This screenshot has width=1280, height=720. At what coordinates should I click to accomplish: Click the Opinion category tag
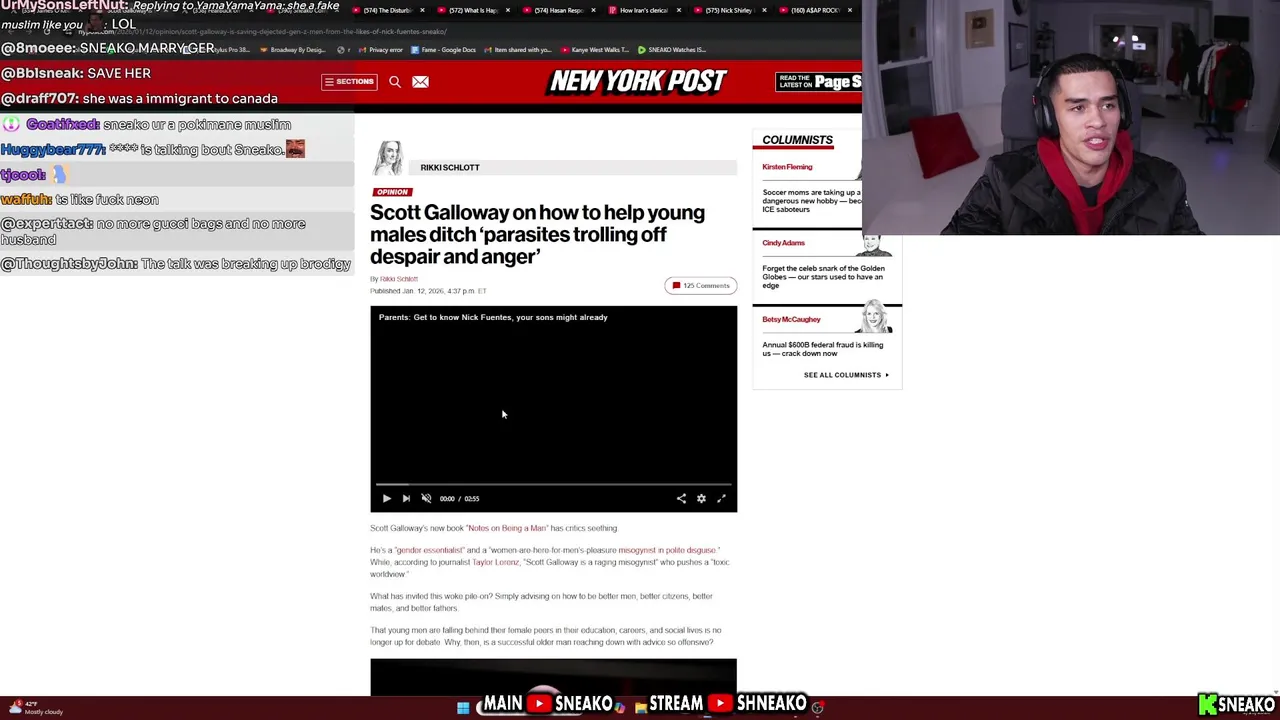392,192
